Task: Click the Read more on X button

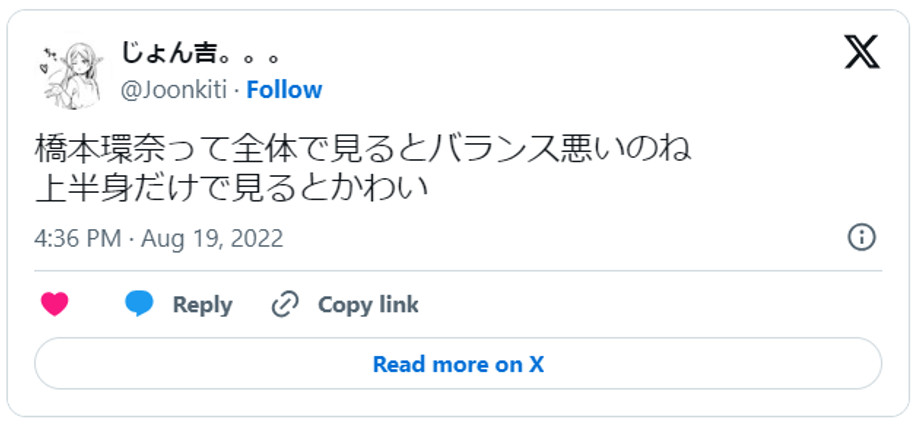Action: point(458,364)
